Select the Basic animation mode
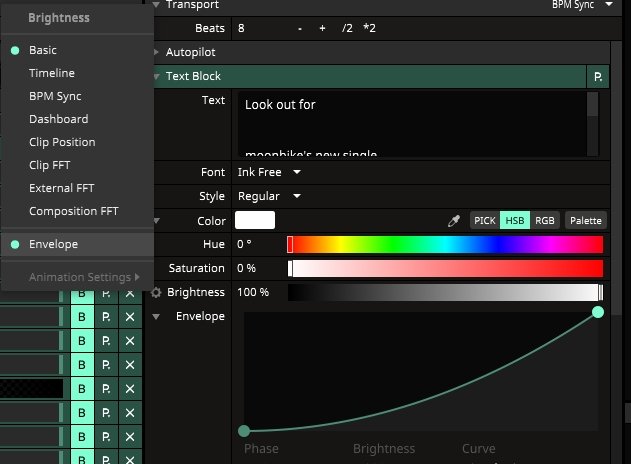This screenshot has height=464, width=631. pyautogui.click(x=43, y=50)
